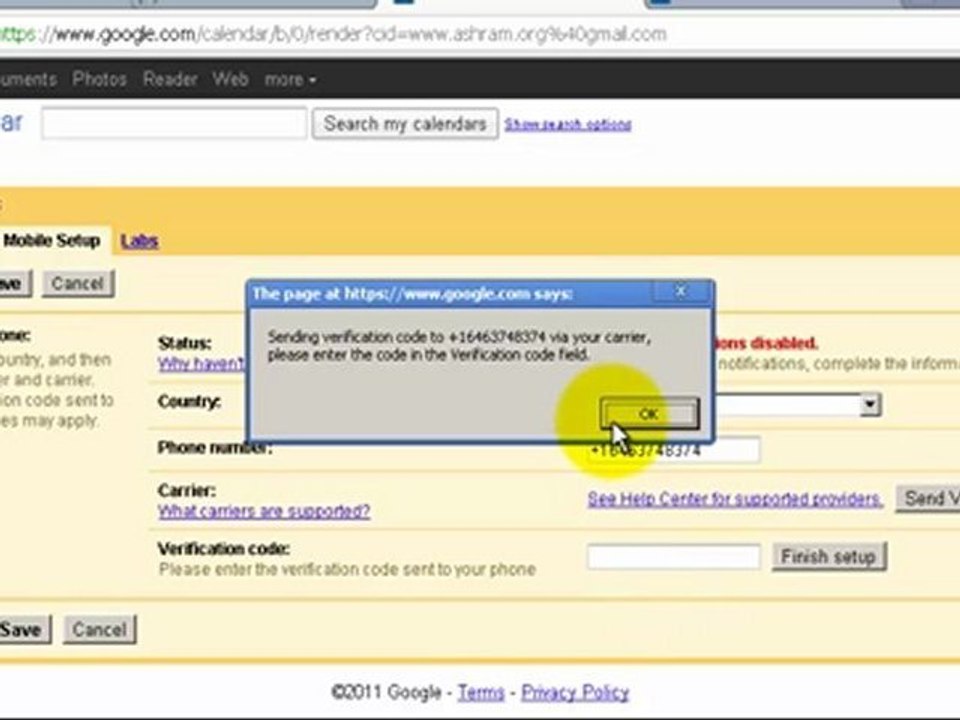Click the Status label text
Screen dimensions: 960x720
(184, 343)
